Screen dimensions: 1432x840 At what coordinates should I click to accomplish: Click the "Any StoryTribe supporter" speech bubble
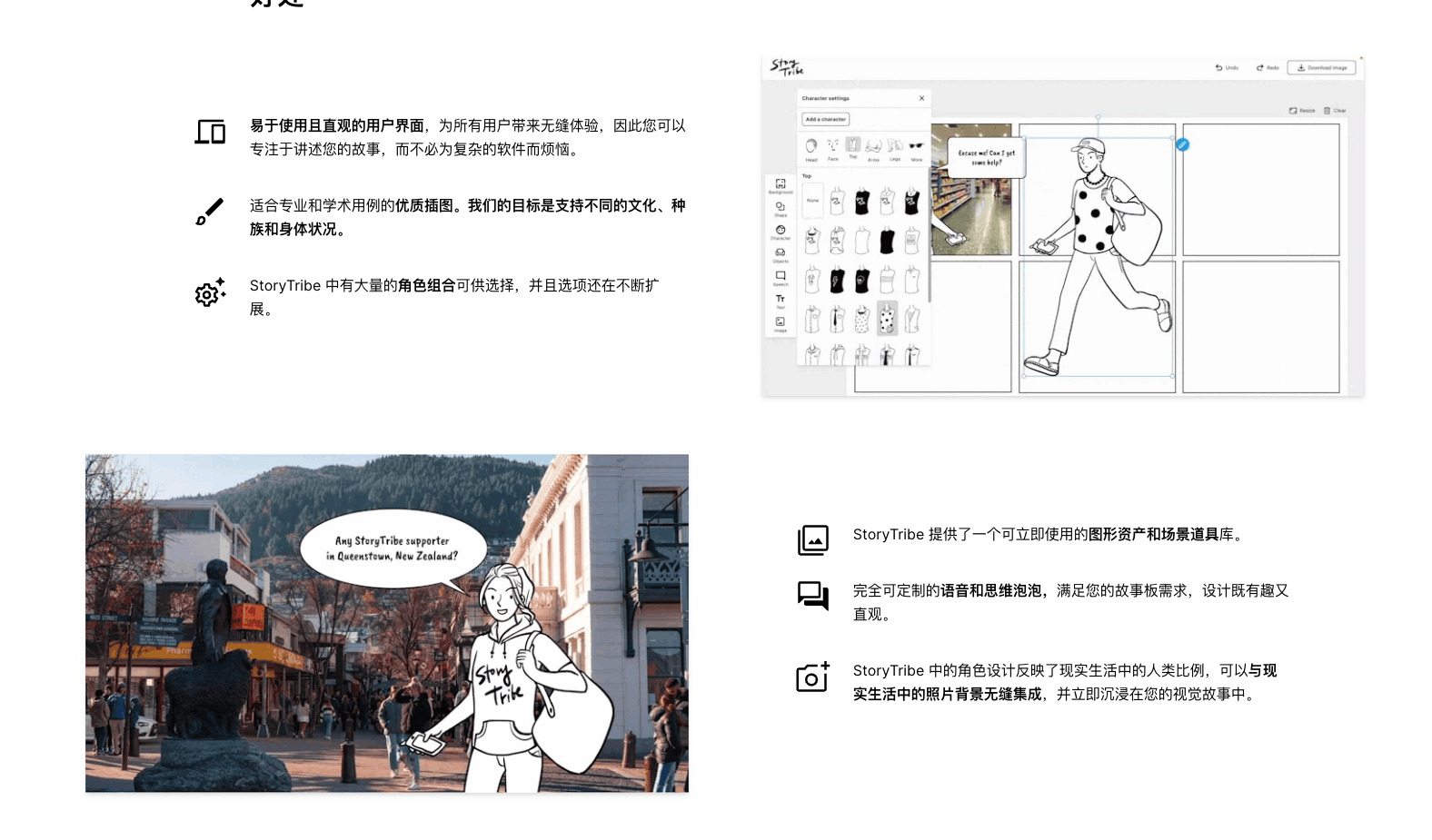point(393,548)
